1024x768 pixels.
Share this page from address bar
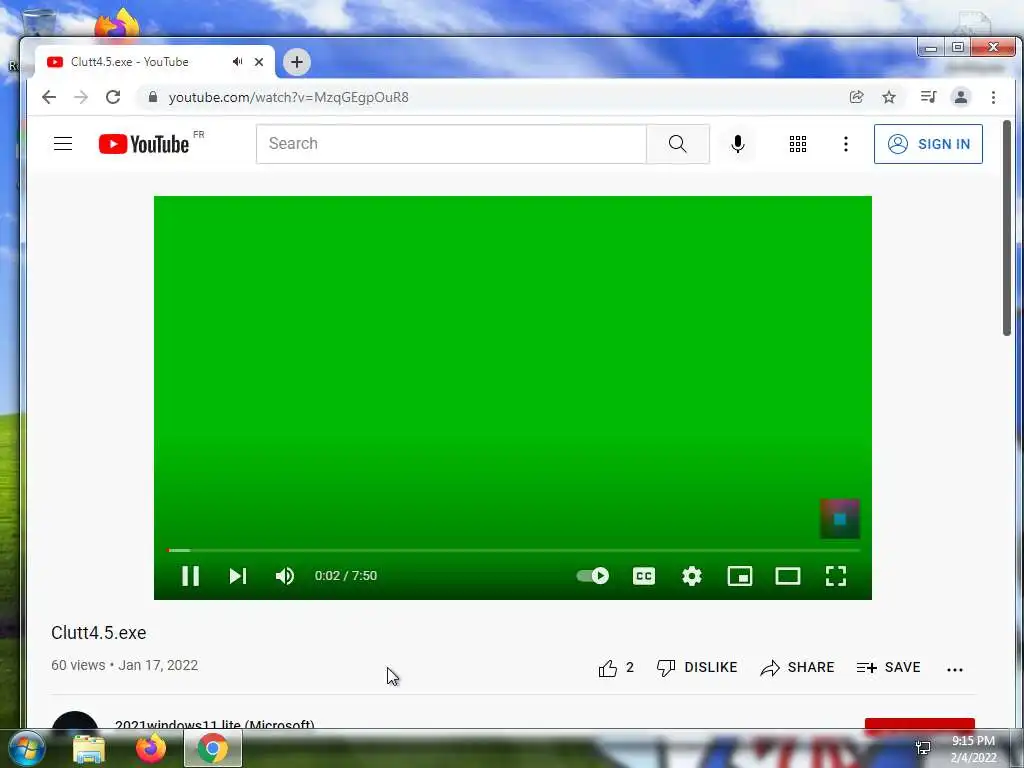pyautogui.click(x=856, y=97)
